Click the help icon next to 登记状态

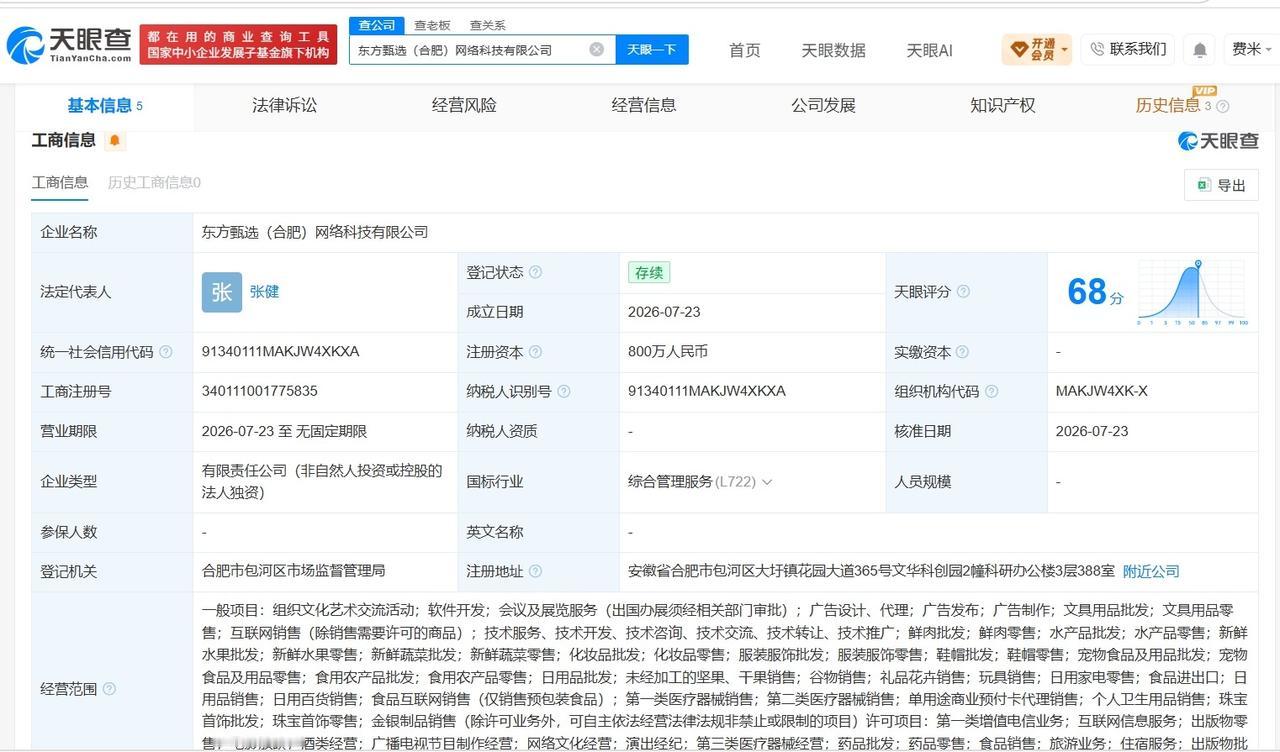point(535,272)
